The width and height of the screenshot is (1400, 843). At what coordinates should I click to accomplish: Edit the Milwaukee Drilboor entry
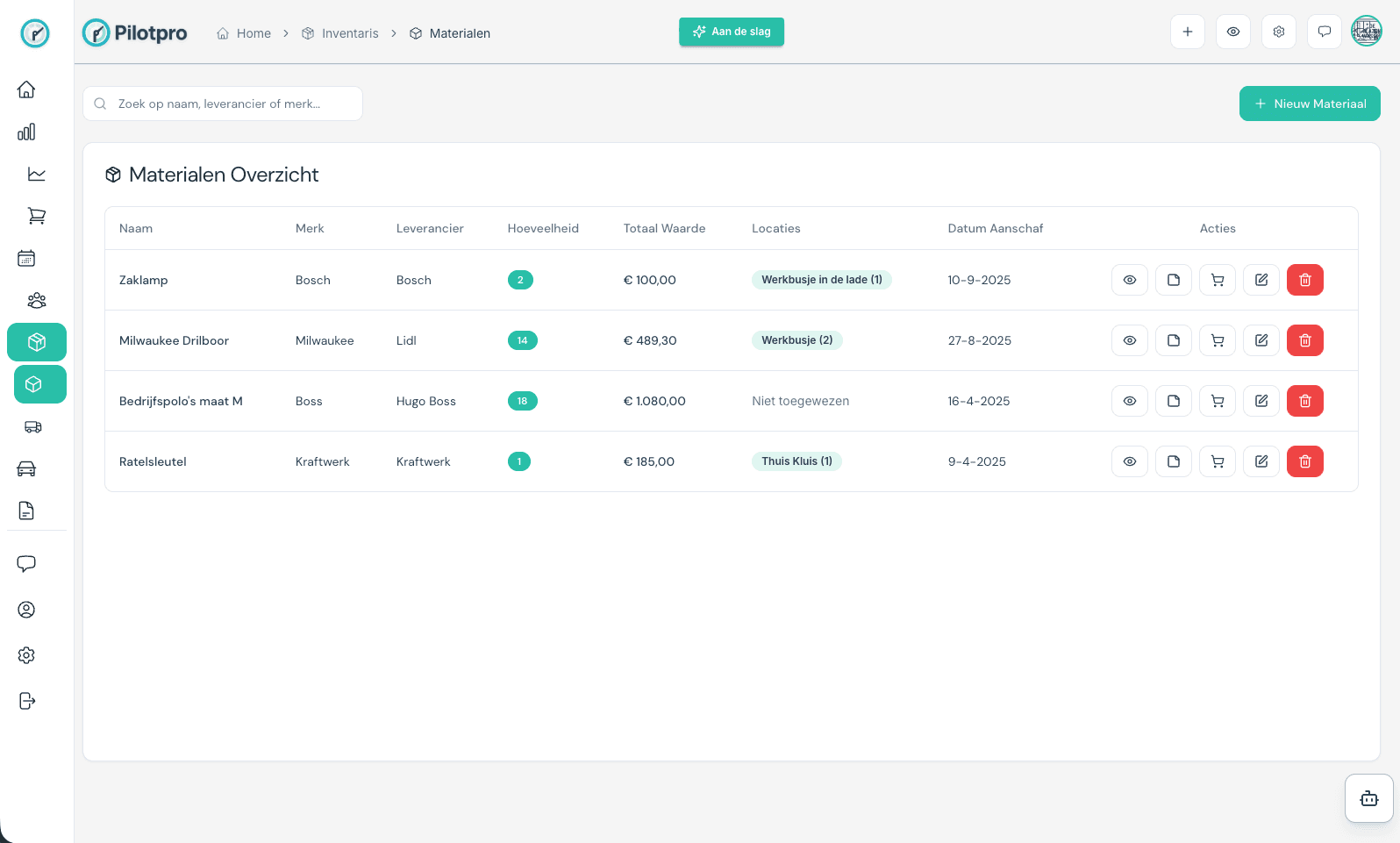pyautogui.click(x=1261, y=340)
